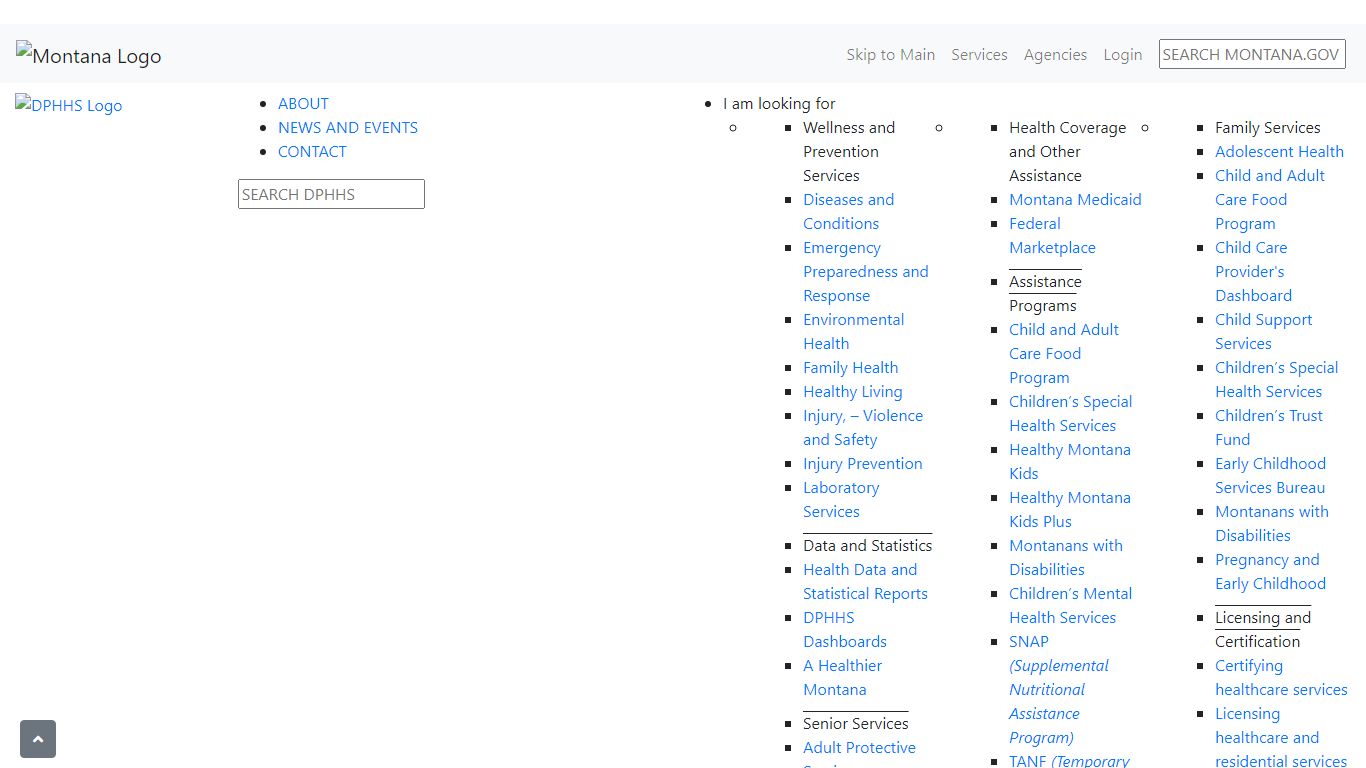Open Healthy Montana Kids Plus link
This screenshot has height=768, width=1366.
coord(1069,509)
